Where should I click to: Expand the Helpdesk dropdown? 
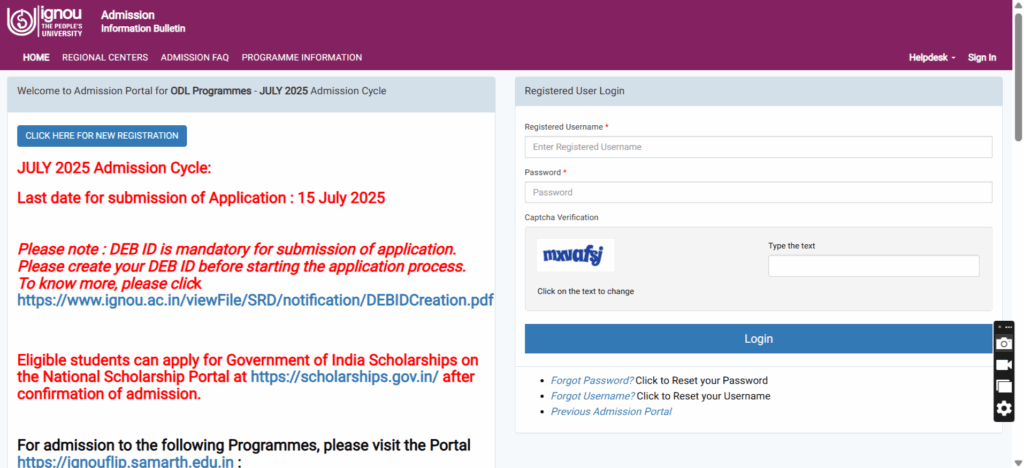[932, 58]
